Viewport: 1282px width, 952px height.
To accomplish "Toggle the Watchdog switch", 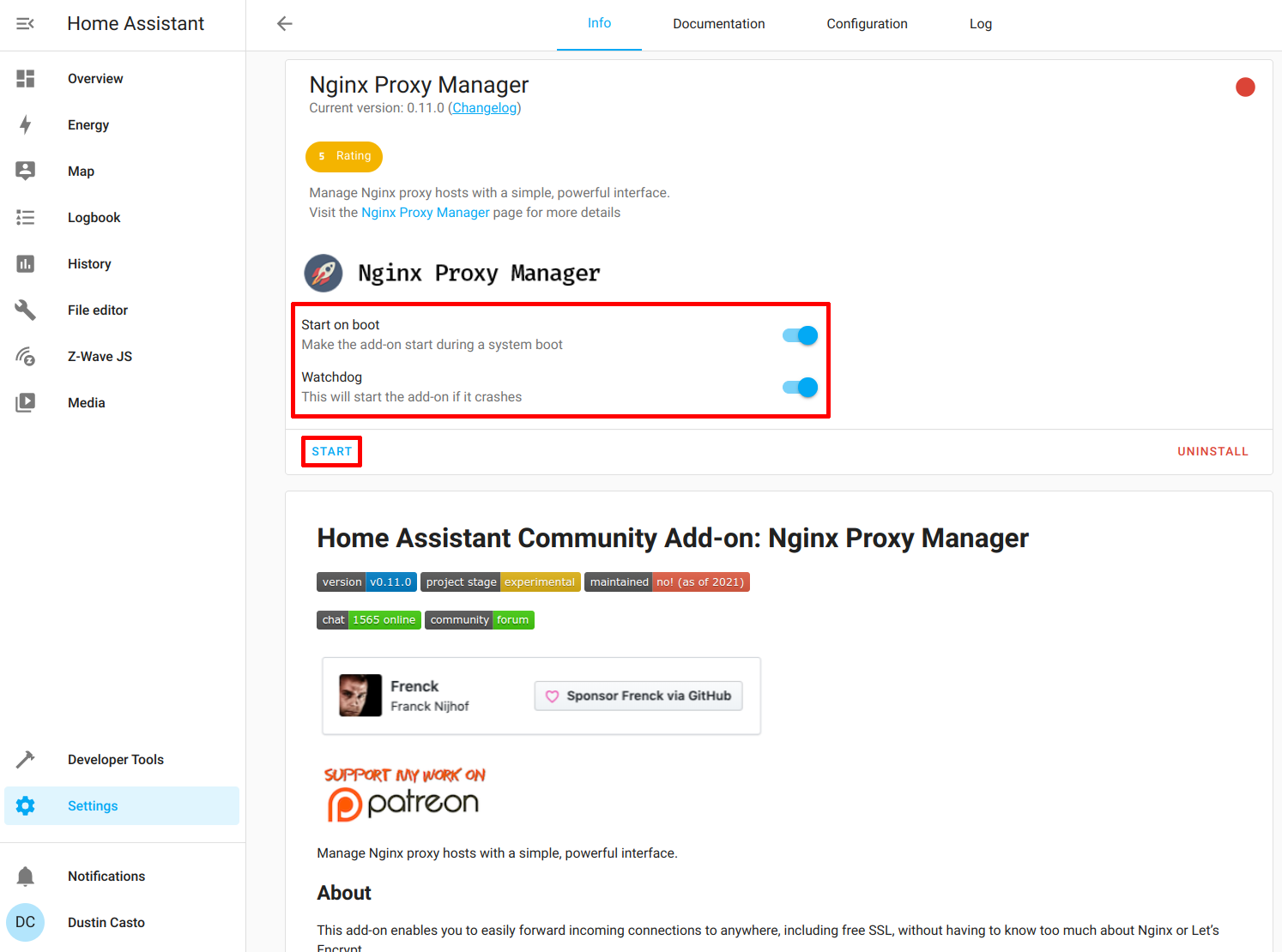I will pyautogui.click(x=800, y=388).
